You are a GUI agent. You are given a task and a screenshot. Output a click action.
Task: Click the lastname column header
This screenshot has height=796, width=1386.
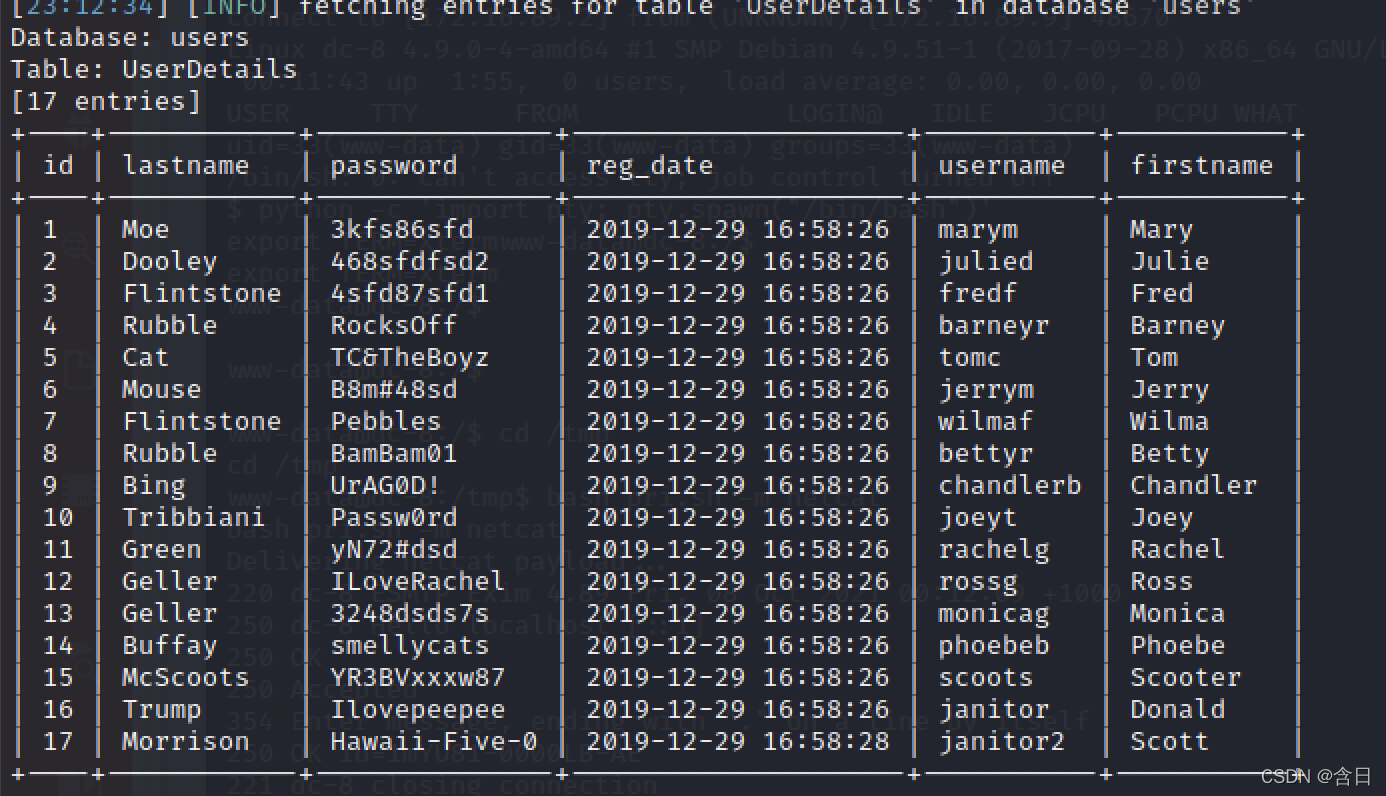point(186,165)
